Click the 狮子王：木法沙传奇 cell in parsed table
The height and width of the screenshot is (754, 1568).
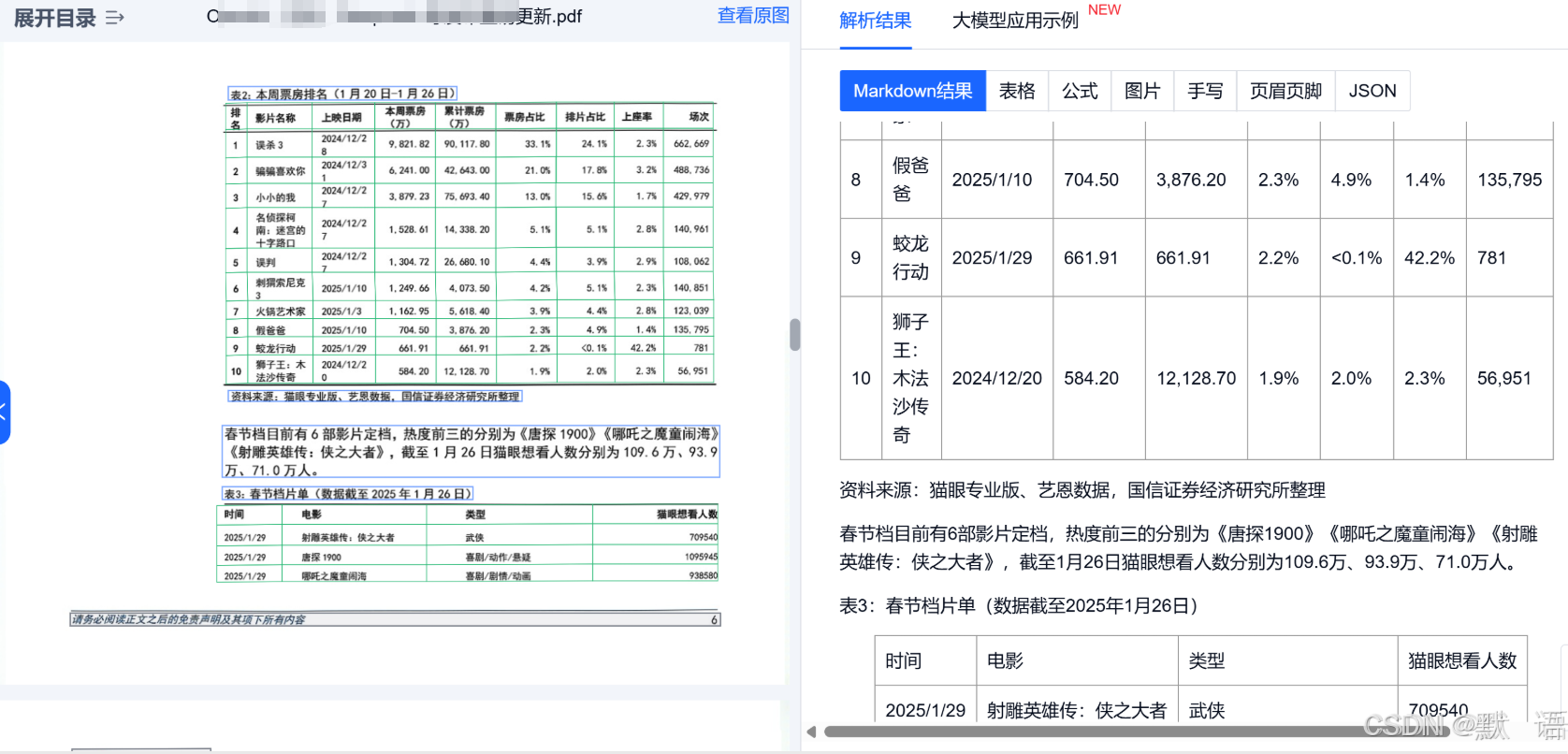(x=911, y=378)
